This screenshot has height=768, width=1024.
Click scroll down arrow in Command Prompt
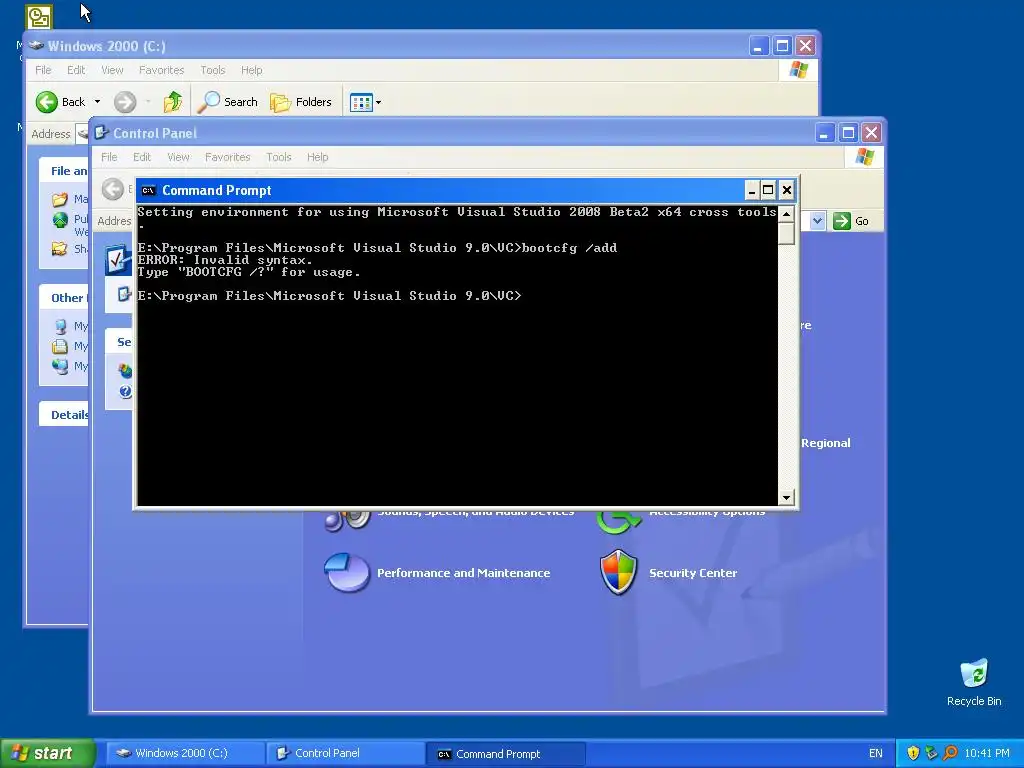click(786, 498)
